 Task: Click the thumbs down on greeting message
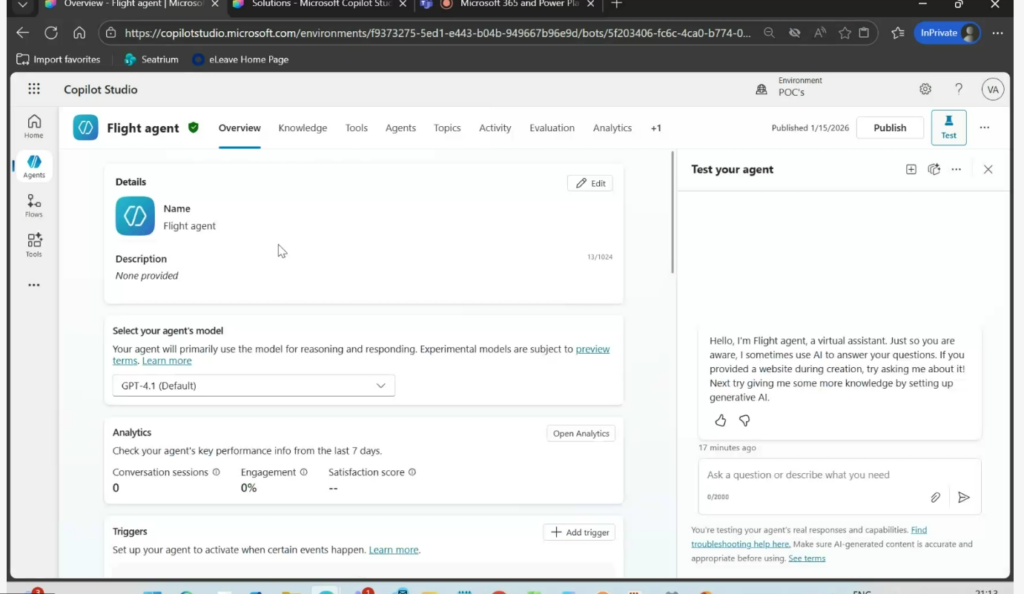744,421
